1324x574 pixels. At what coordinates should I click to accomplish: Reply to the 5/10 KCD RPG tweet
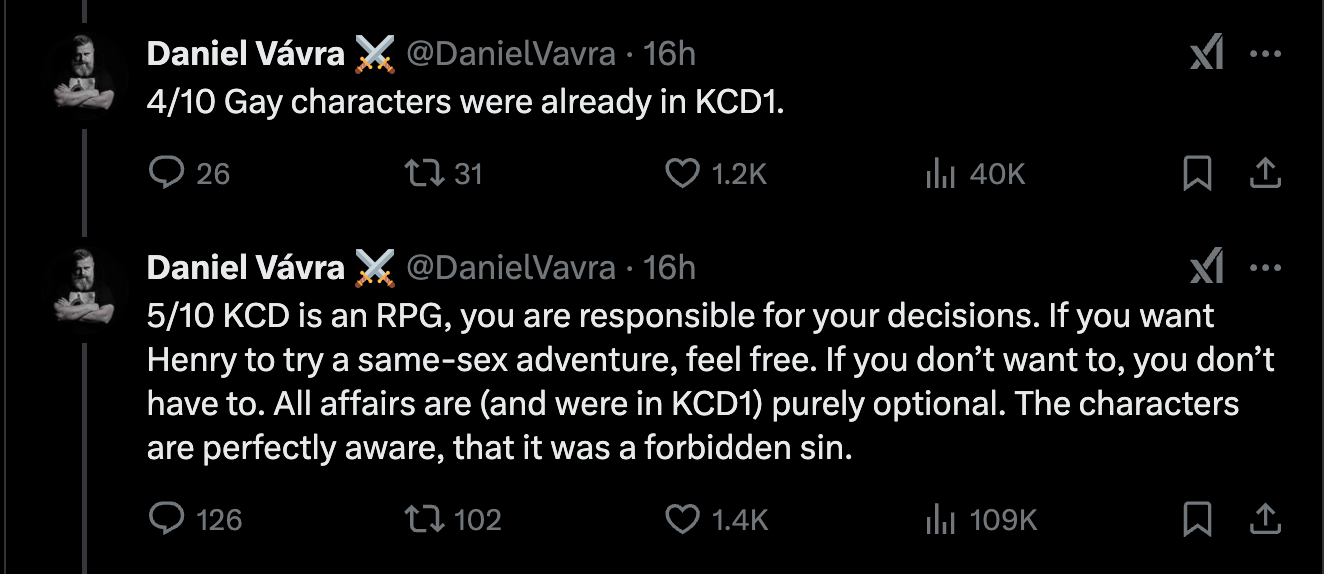click(x=195, y=519)
